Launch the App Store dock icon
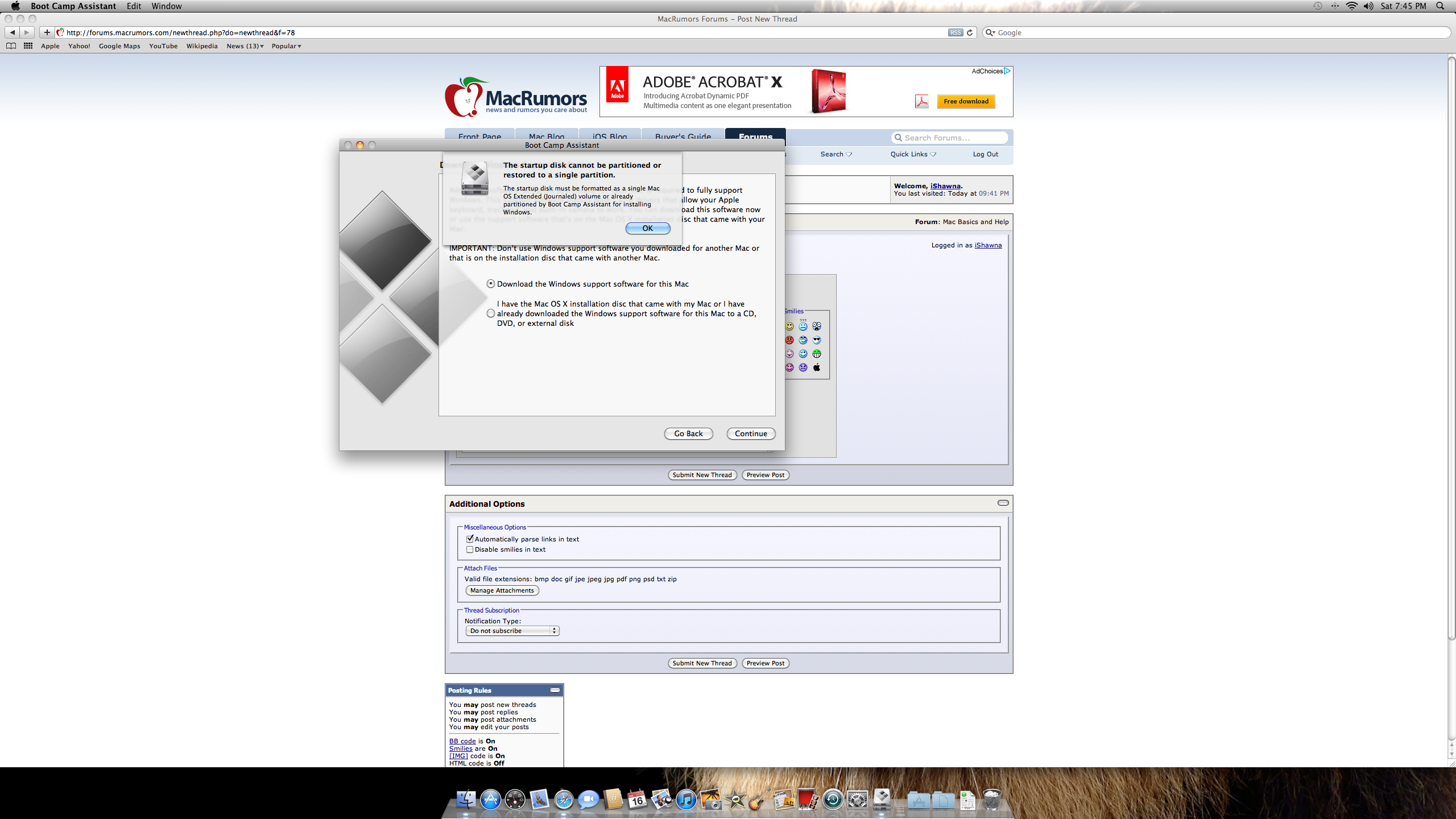1456x819 pixels. (x=490, y=799)
